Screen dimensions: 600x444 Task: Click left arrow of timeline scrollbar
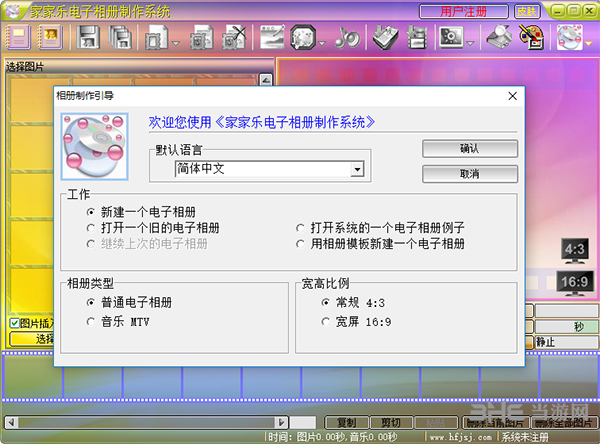pyautogui.click(x=11, y=423)
